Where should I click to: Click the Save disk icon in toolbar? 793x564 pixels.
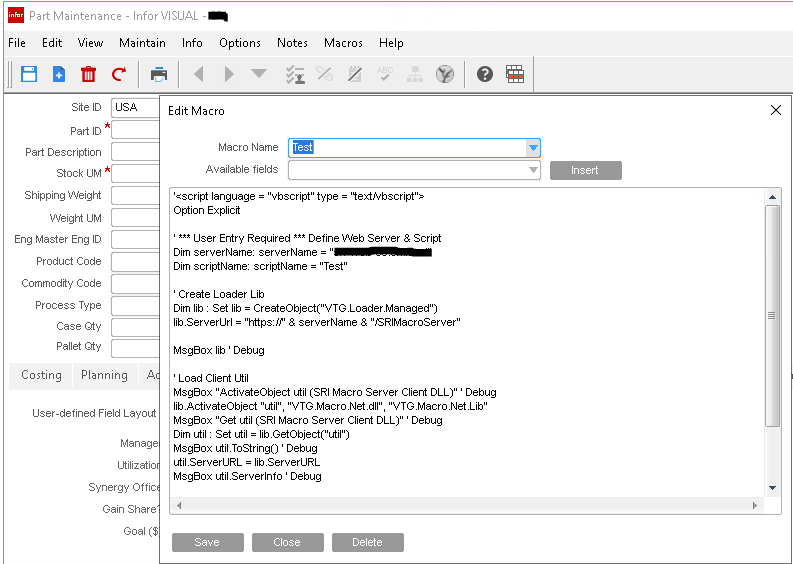click(29, 74)
